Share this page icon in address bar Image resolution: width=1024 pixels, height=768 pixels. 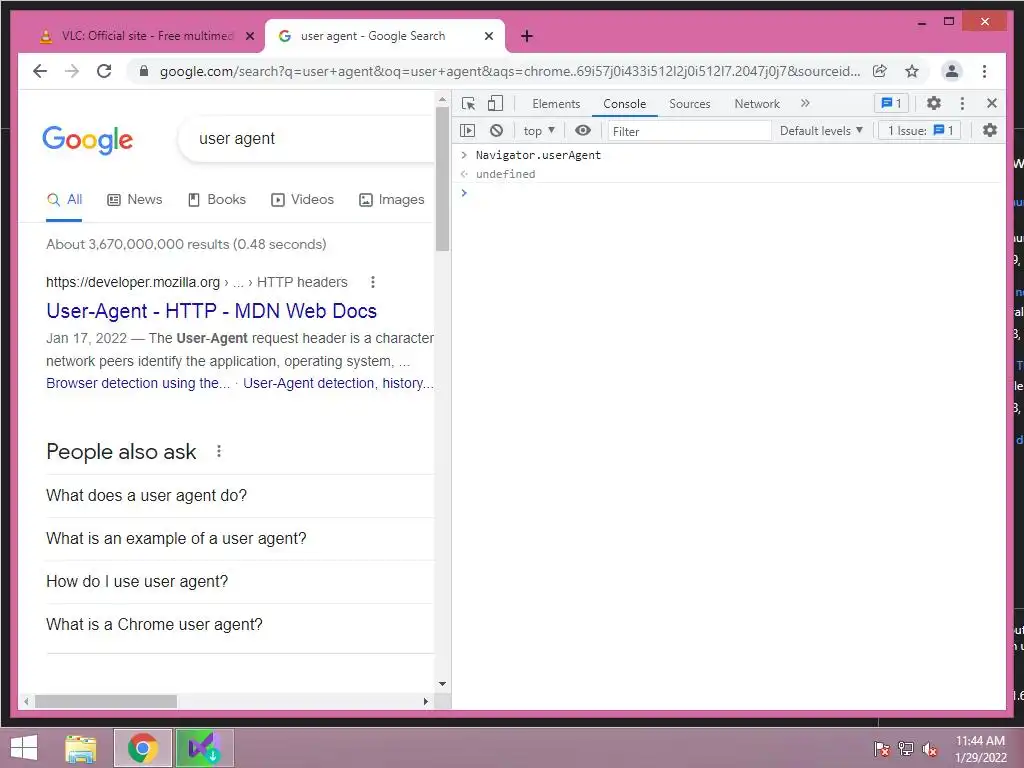880,71
